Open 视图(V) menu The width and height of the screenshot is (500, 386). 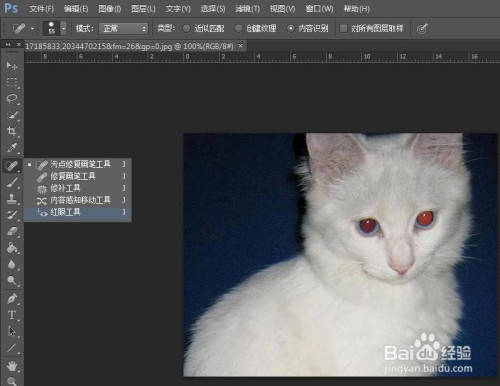[x=282, y=9]
